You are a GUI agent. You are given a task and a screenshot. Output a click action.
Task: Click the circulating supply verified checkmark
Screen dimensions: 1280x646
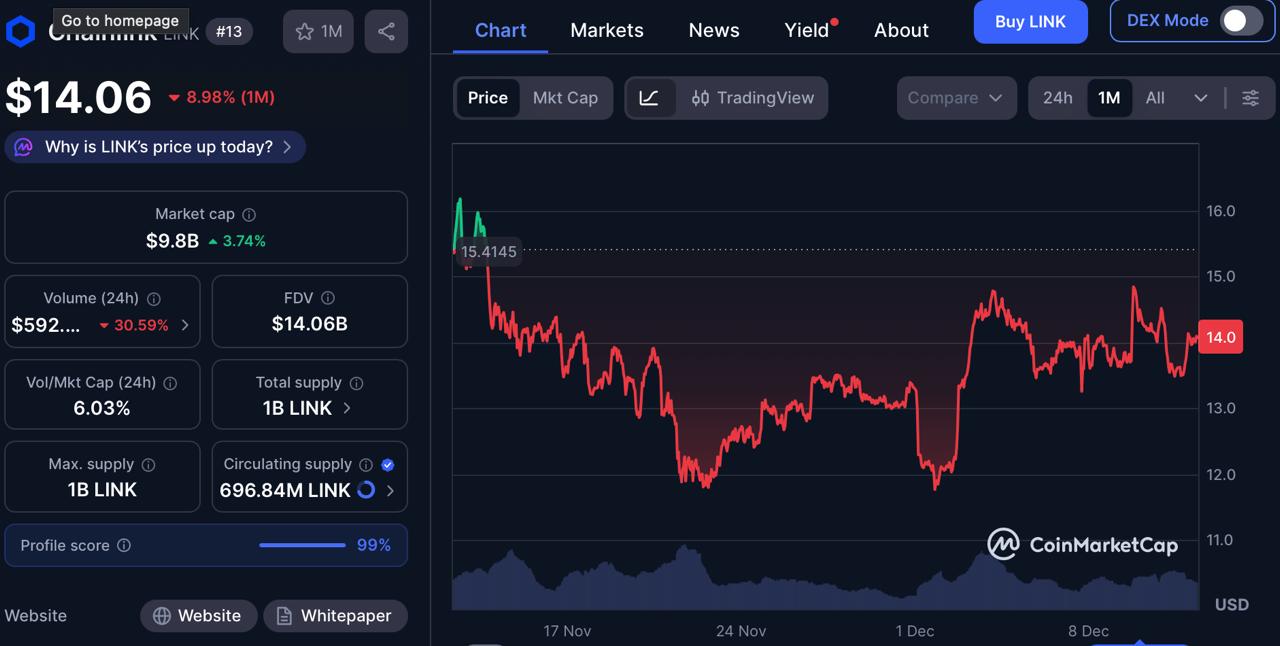point(387,464)
